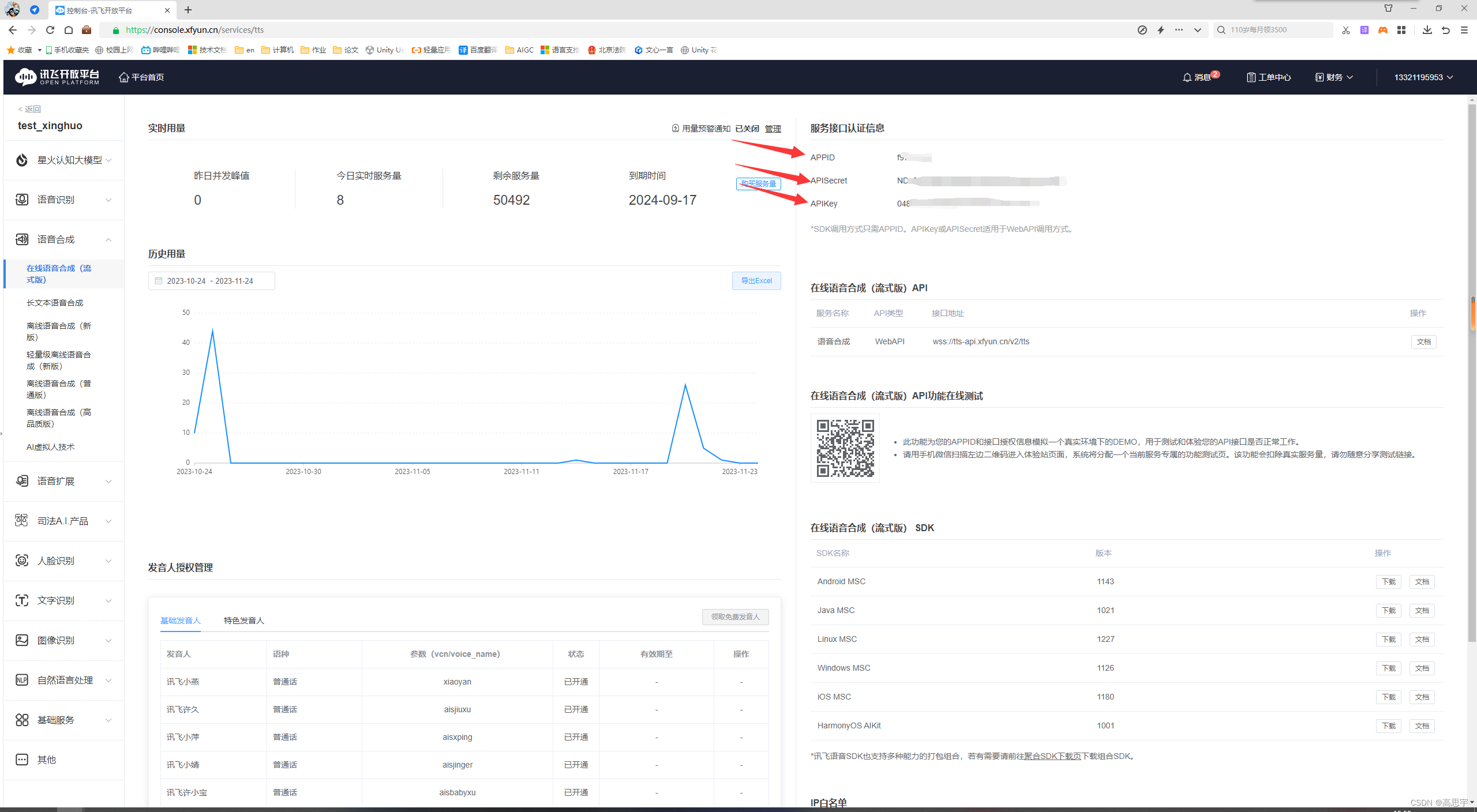1477x812 pixels.
Task: Expand the 司法A.I.产品 section chevron
Action: (x=108, y=521)
